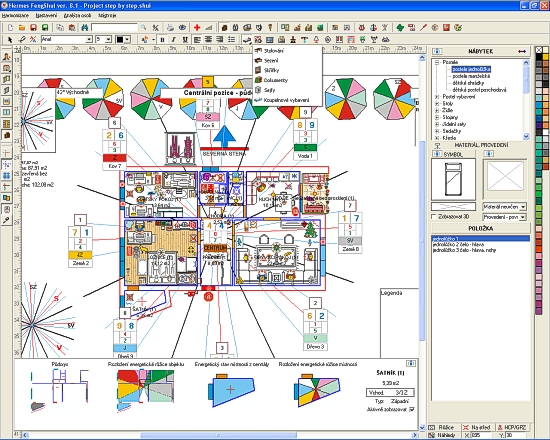Click the Na střed button
Image resolution: width=550 pixels, height=440 pixels.
tap(477, 427)
